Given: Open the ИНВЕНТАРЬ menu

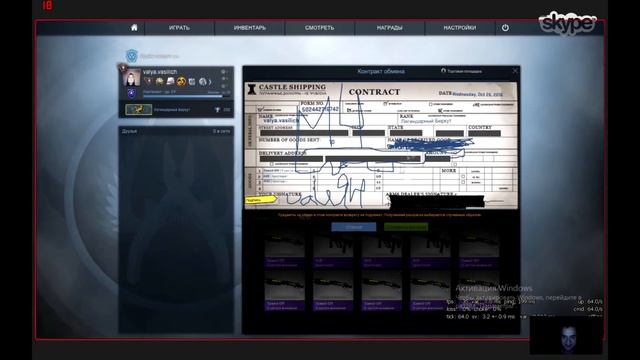Looking at the screenshot, I should click(x=249, y=28).
